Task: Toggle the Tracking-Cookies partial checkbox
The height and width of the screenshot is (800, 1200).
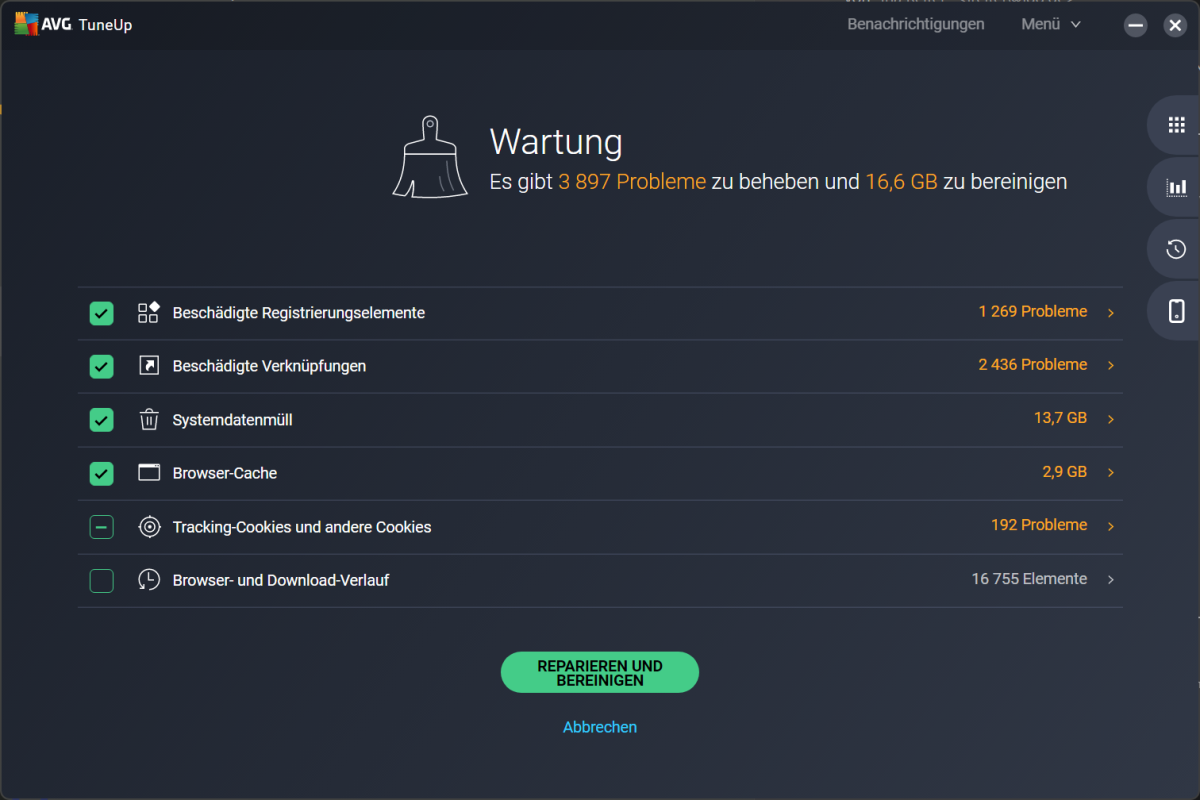Action: coord(102,527)
